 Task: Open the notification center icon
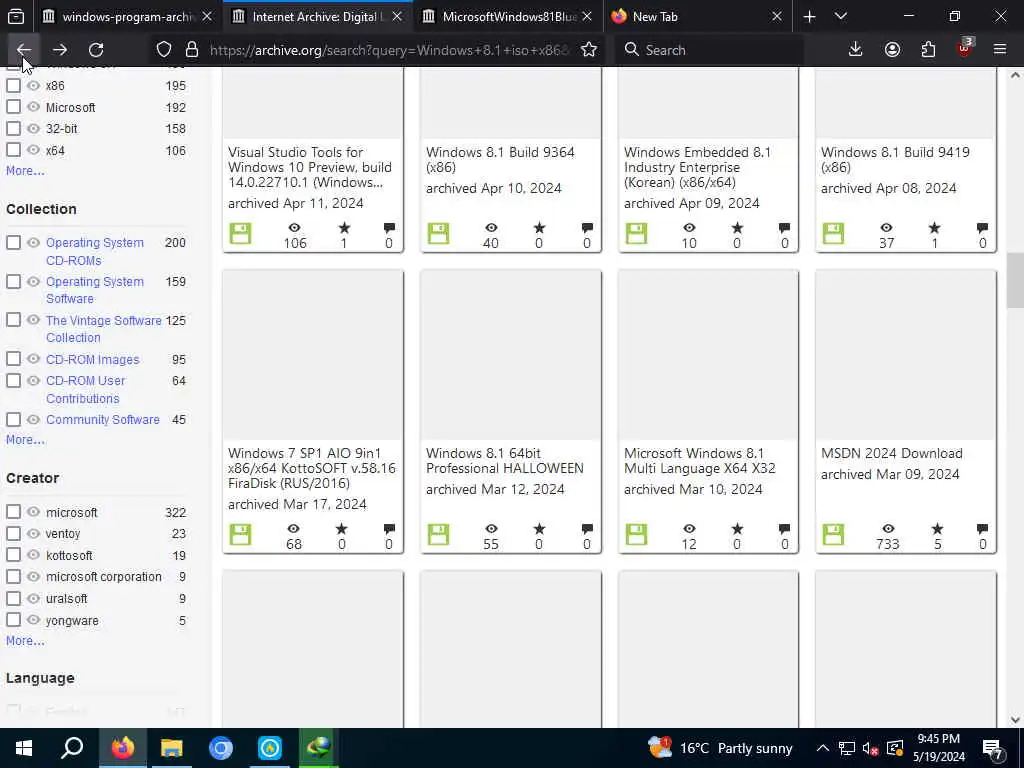[x=993, y=748]
